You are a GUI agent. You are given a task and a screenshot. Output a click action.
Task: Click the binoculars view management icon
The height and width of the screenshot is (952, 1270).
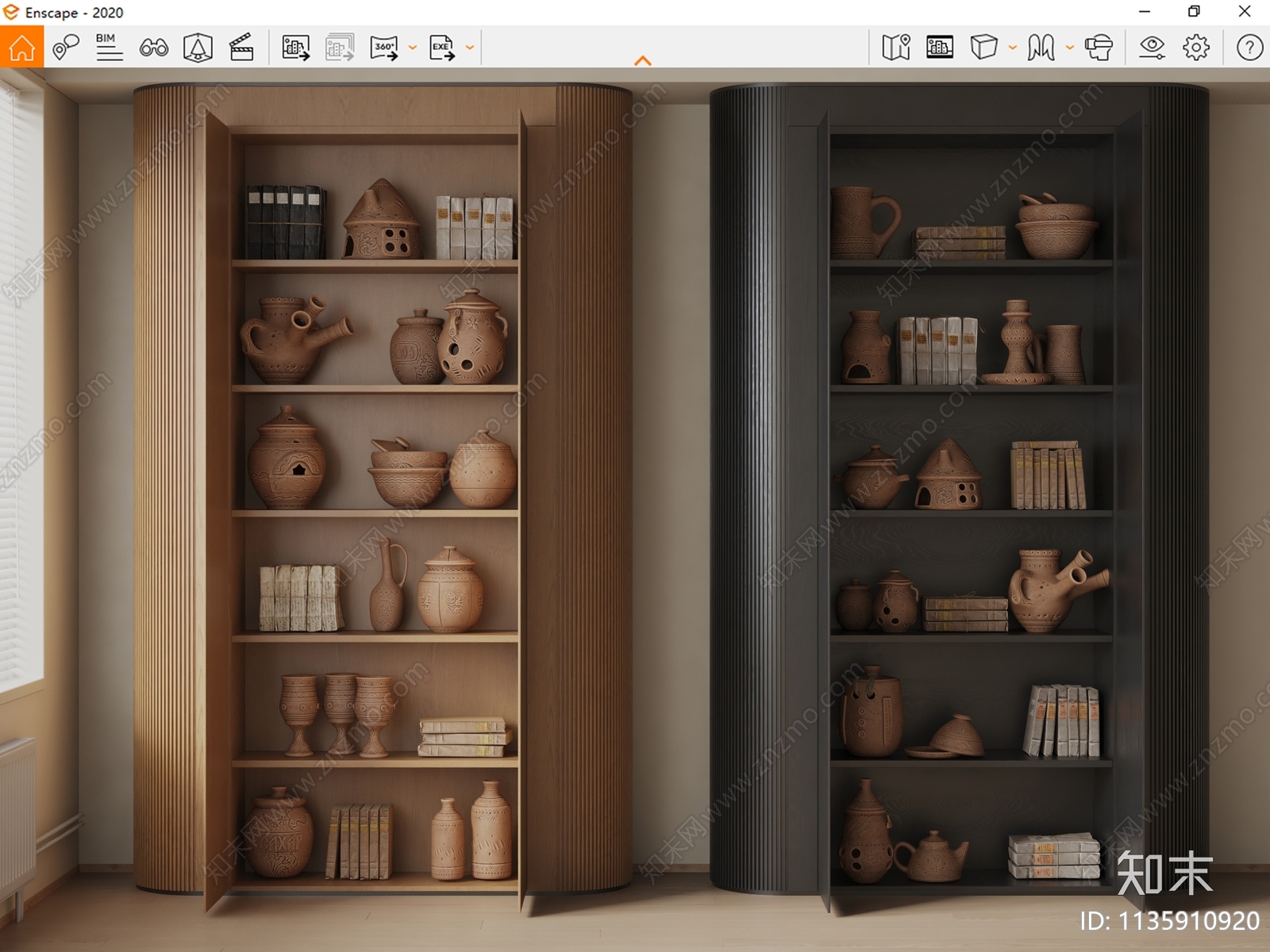(154, 48)
